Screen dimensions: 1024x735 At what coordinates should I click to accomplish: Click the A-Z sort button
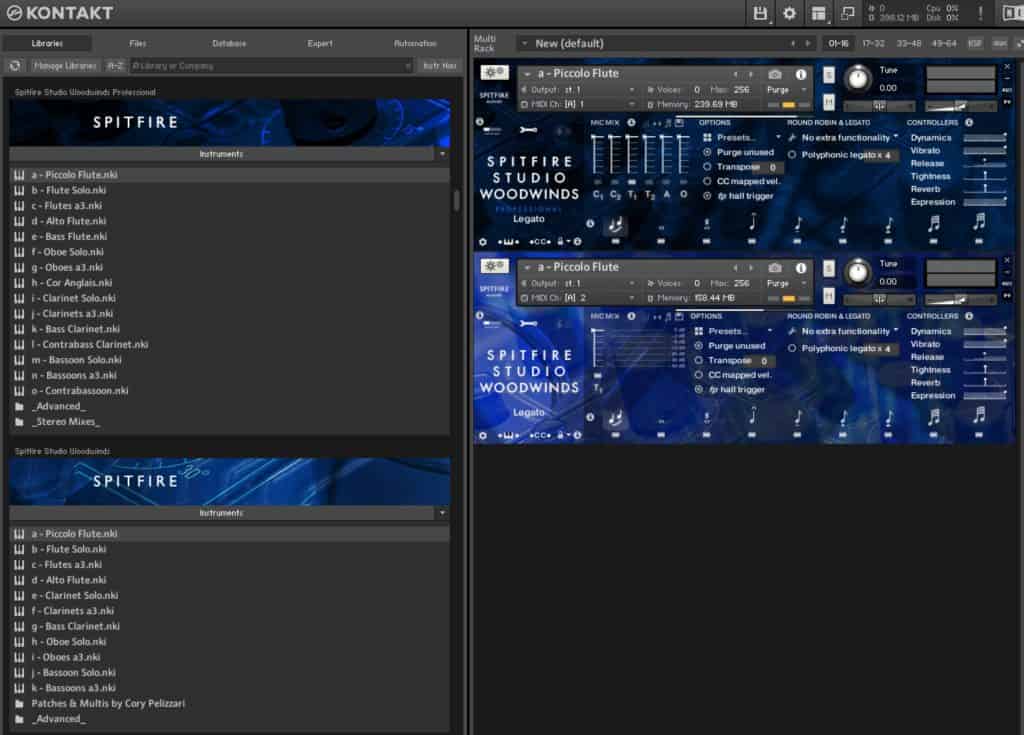coord(115,66)
